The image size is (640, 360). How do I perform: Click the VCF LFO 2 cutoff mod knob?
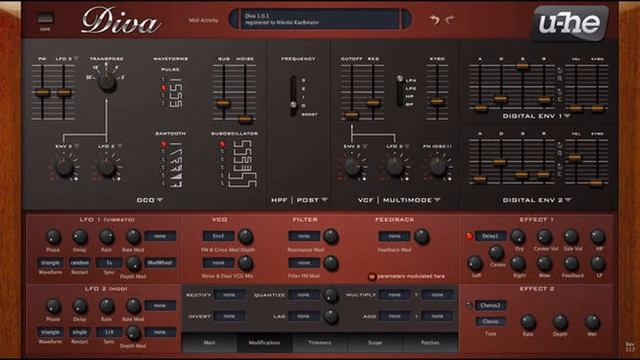click(x=395, y=167)
